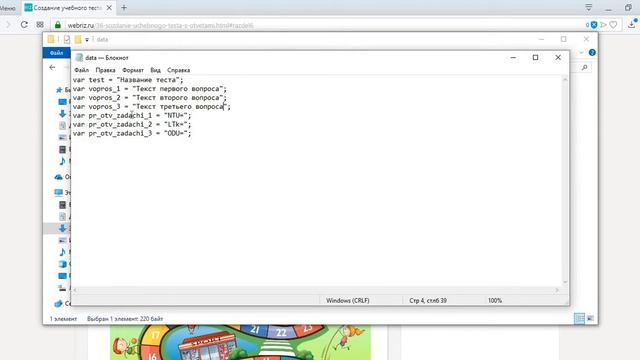The width and height of the screenshot is (640, 360).
Task: Click the vopros_1 line text
Action: [x=149, y=89]
